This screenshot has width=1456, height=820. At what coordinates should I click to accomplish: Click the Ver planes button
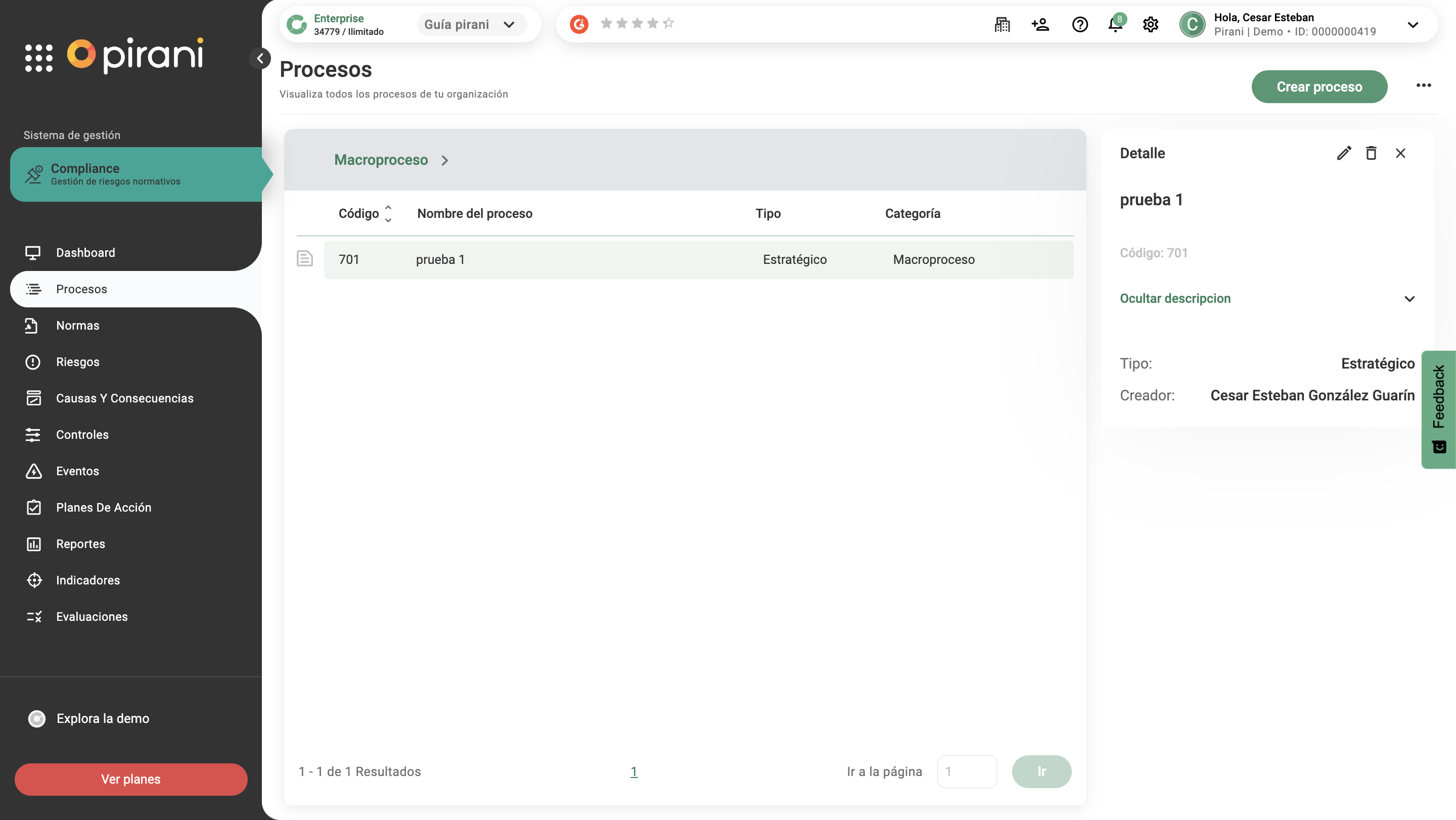coord(130,779)
